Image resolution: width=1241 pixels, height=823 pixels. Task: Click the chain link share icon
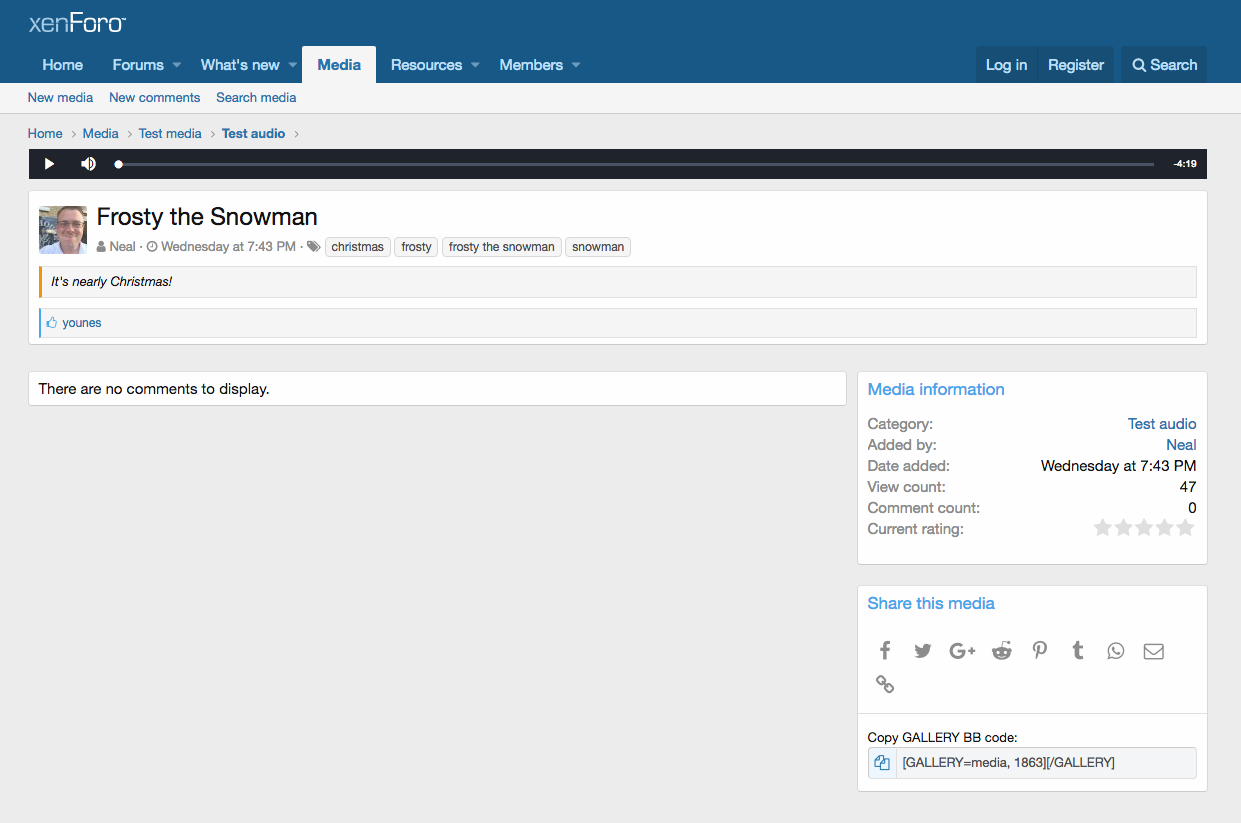point(885,684)
